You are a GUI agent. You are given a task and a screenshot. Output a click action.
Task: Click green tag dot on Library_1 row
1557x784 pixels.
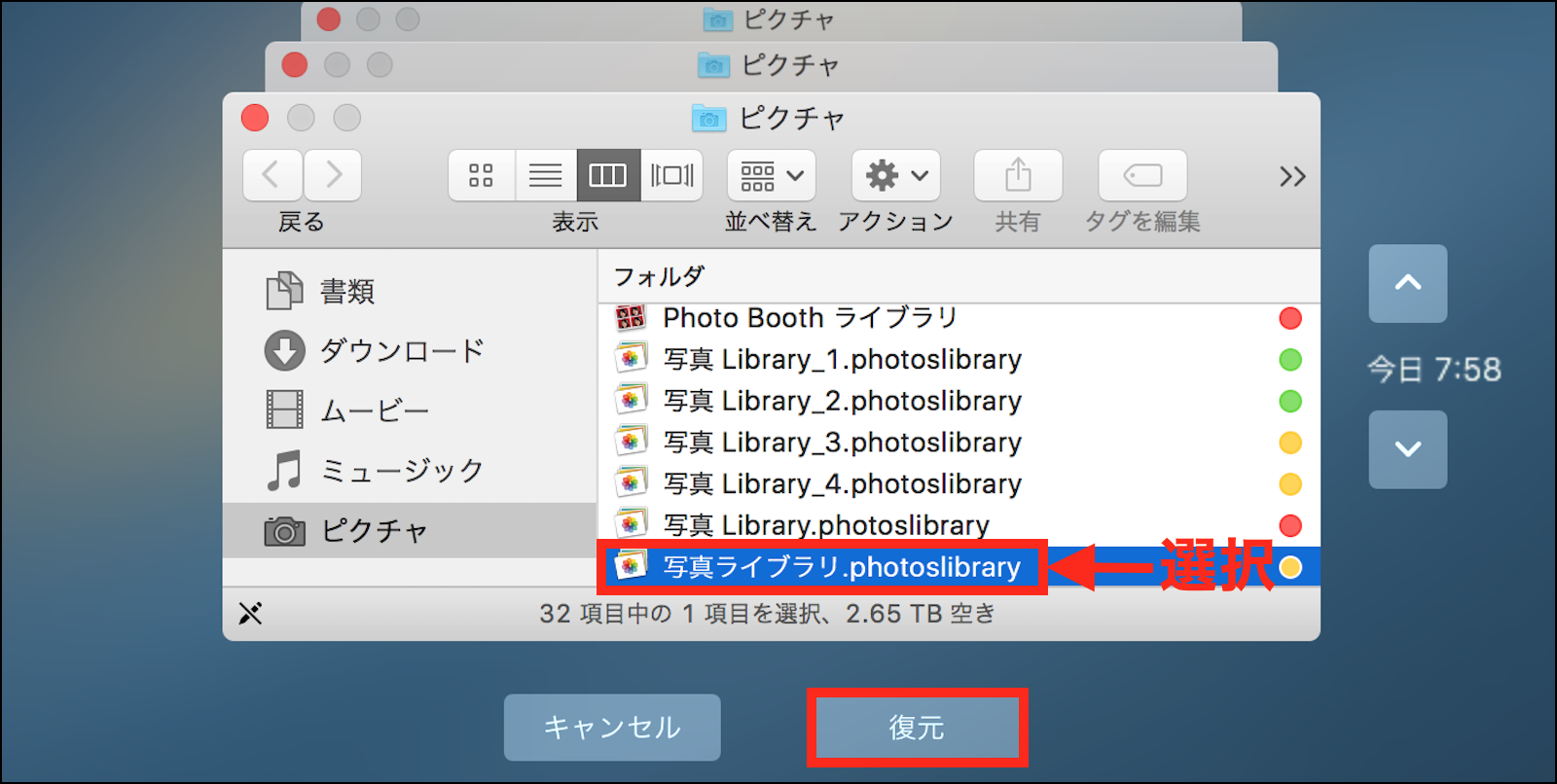(1290, 360)
